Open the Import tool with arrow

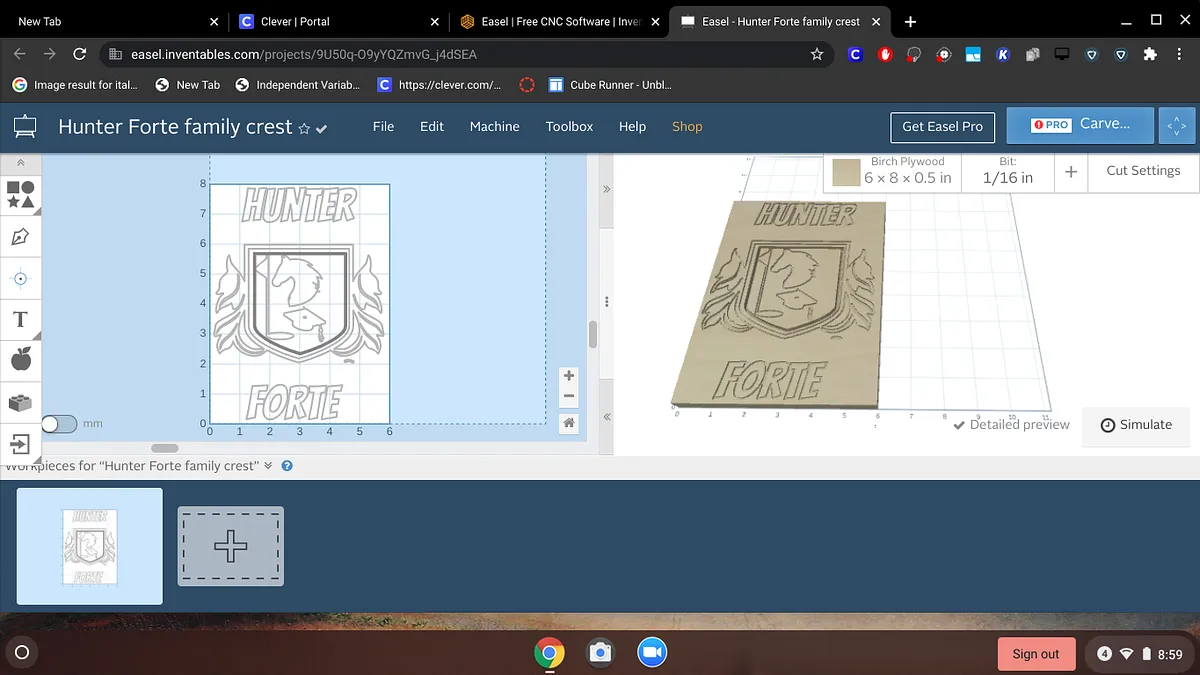(21, 443)
